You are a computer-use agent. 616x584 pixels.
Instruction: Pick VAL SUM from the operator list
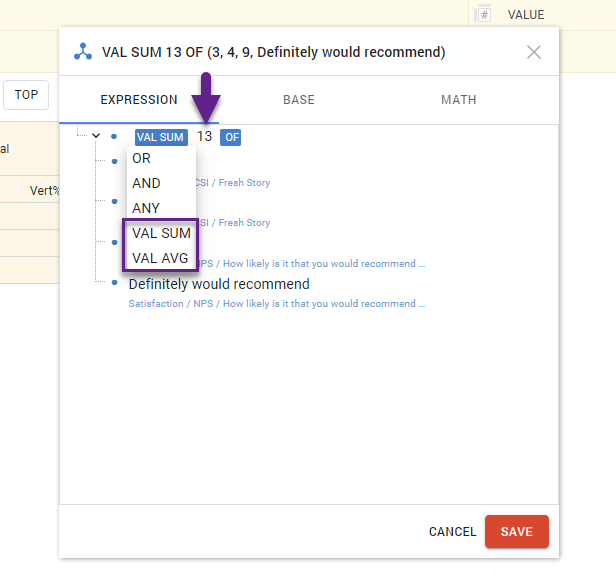tap(161, 233)
